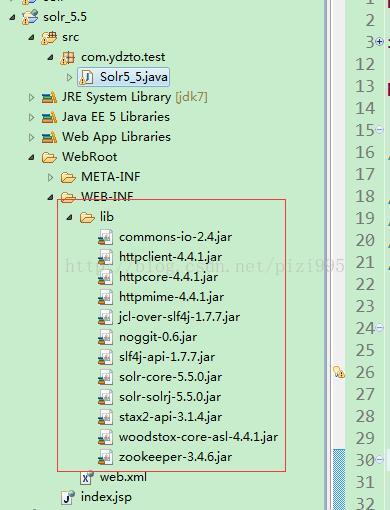Click the httpclient-4.4.1.jar file icon
390x510 pixels.
click(105, 257)
